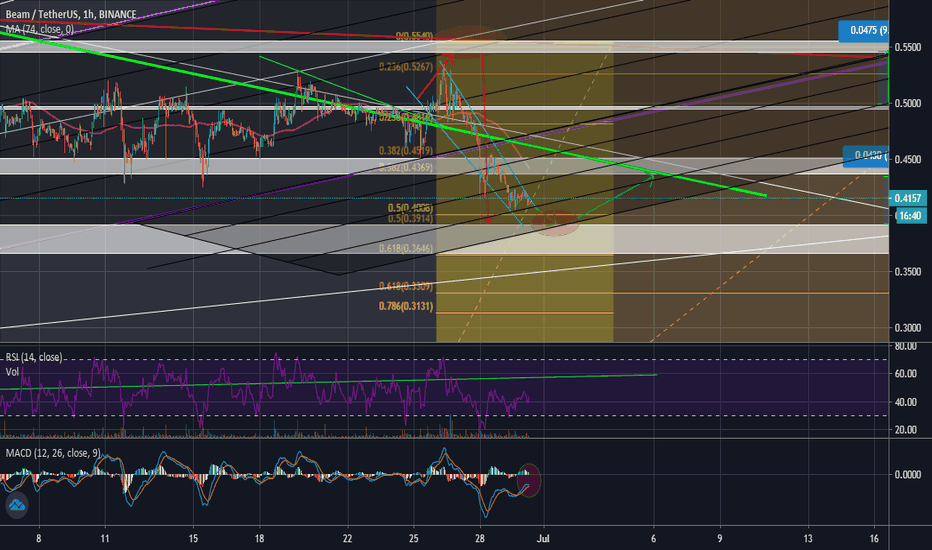
Task: Click the Fibonacci 0.382(0.4369) level label
Action: pyautogui.click(x=407, y=168)
